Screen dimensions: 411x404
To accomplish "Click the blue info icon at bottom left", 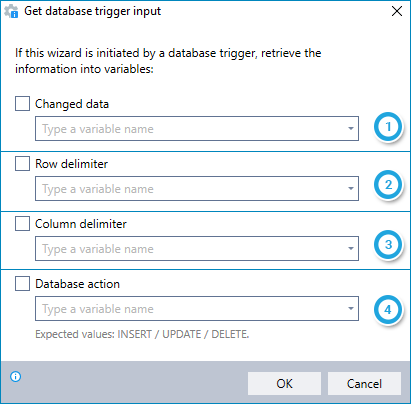I will (16, 377).
